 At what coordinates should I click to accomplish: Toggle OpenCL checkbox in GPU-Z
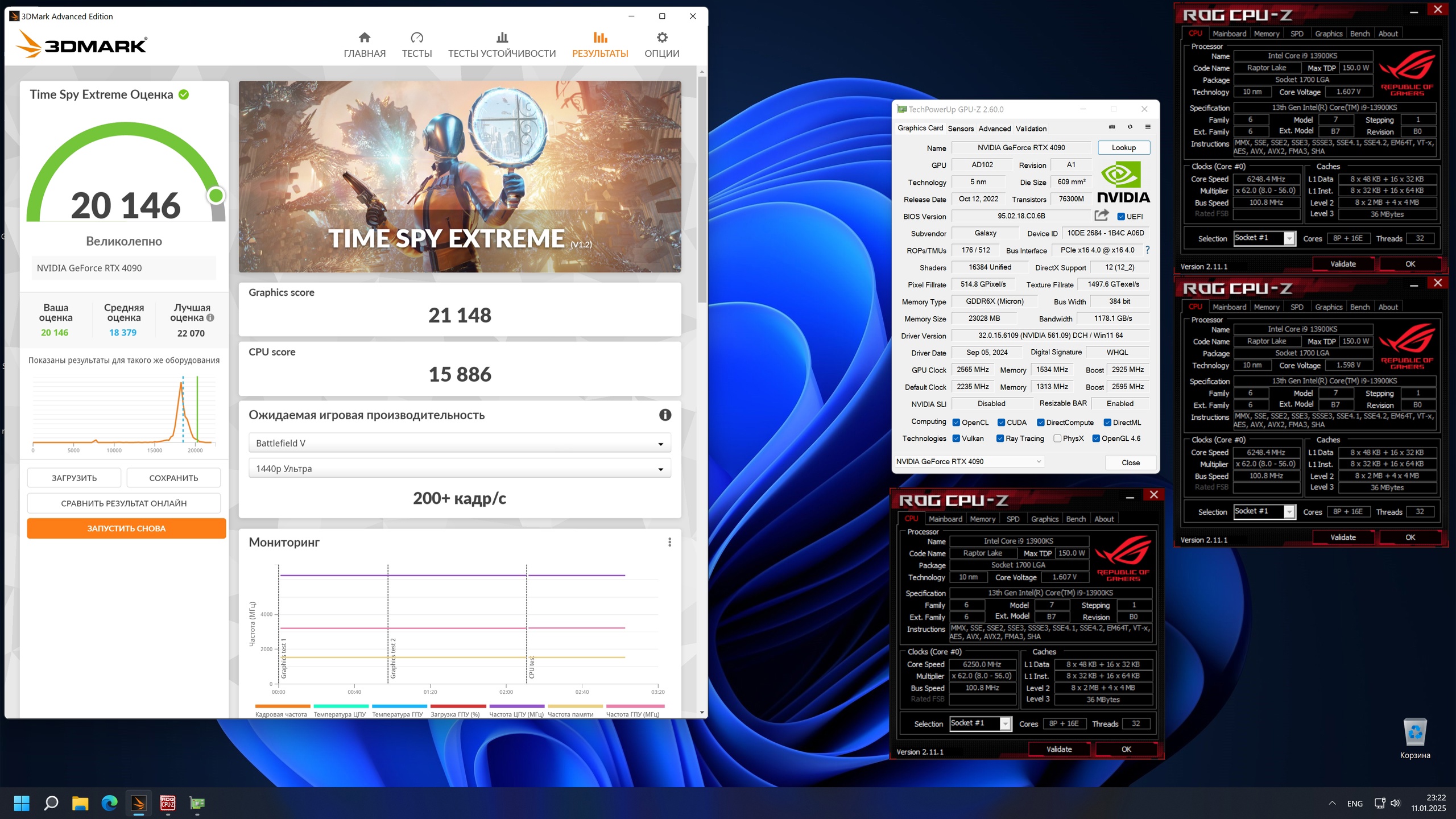[957, 423]
